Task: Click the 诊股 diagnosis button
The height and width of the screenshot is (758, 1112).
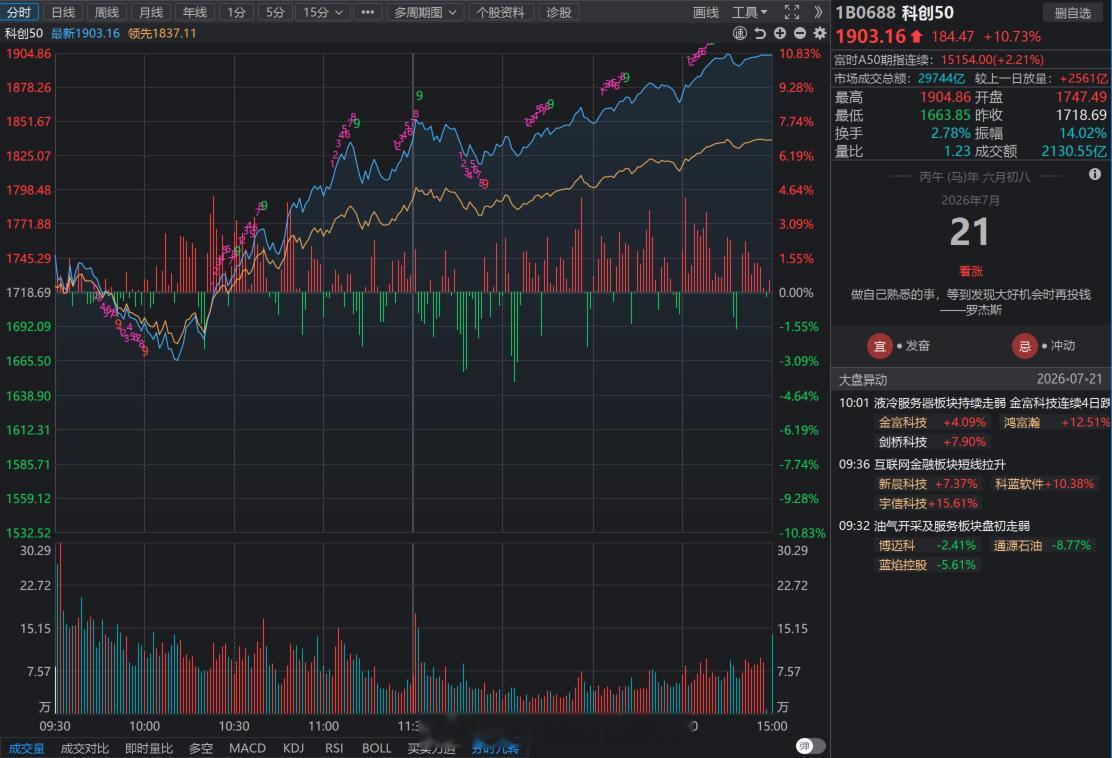Action: click(559, 12)
